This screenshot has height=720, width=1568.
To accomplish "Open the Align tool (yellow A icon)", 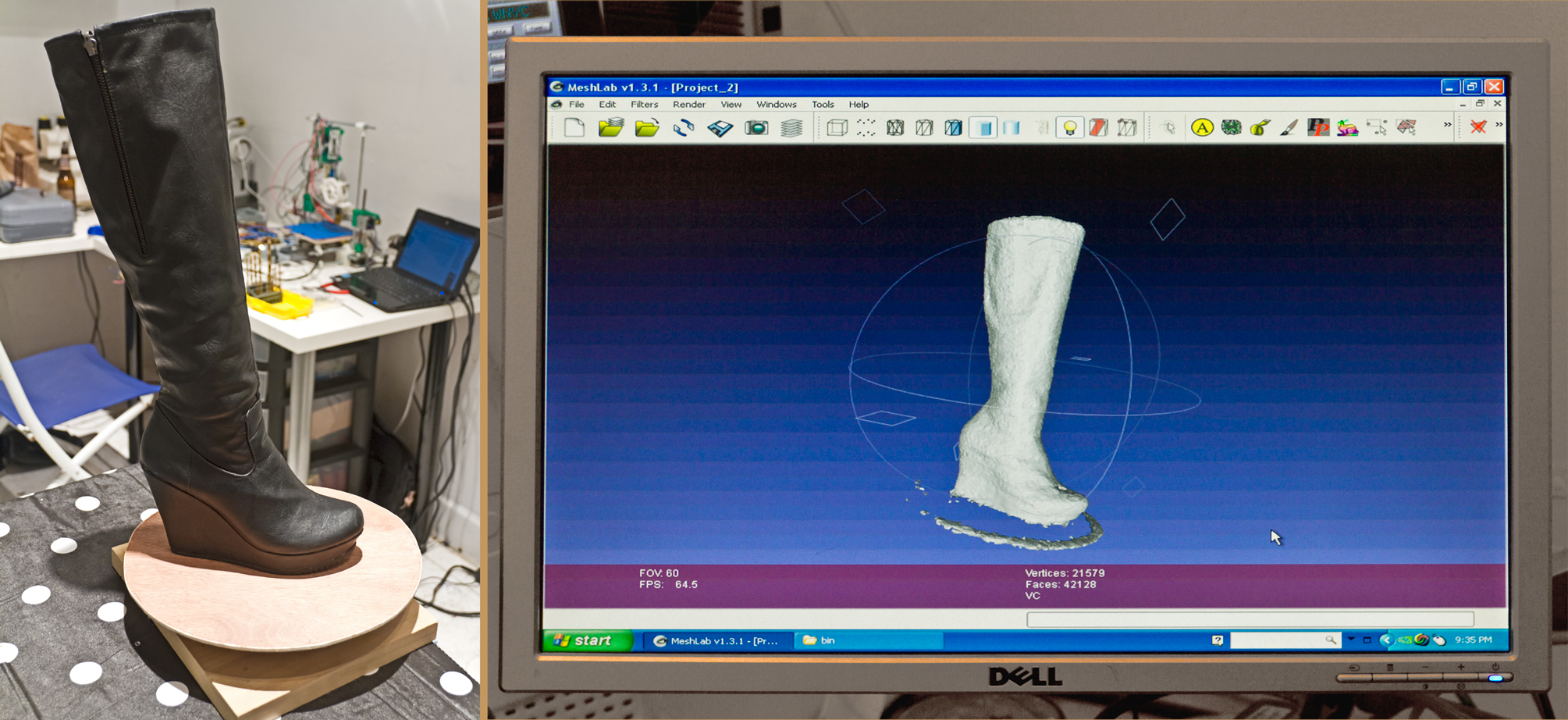I will (x=1202, y=127).
